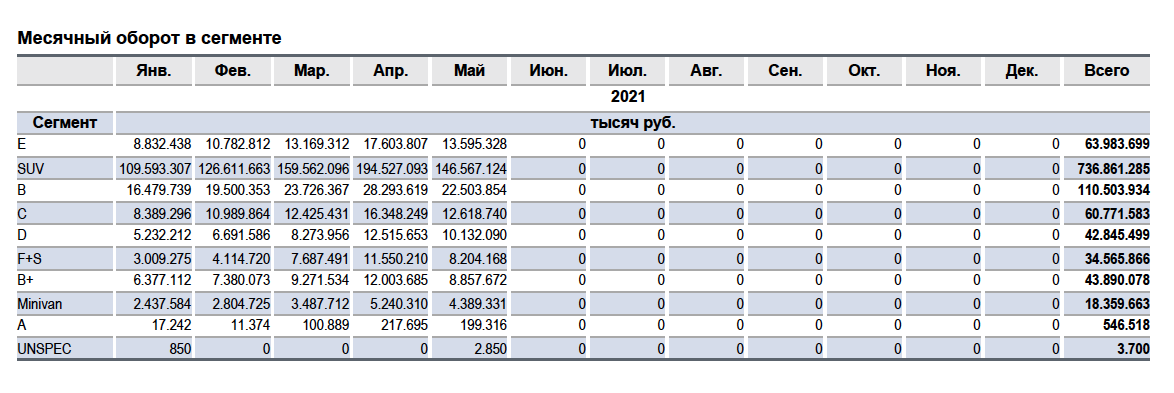Select the Сегмент header cell

click(x=65, y=123)
